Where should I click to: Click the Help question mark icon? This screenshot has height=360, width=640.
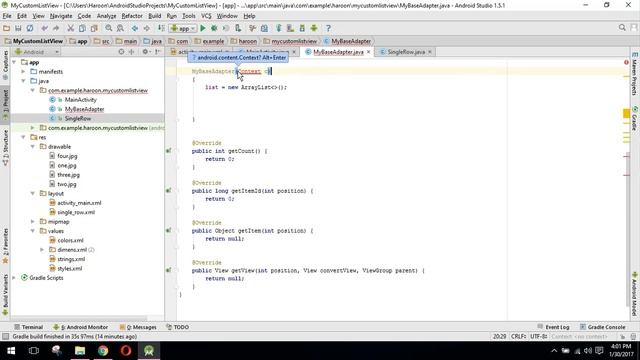[328, 28]
